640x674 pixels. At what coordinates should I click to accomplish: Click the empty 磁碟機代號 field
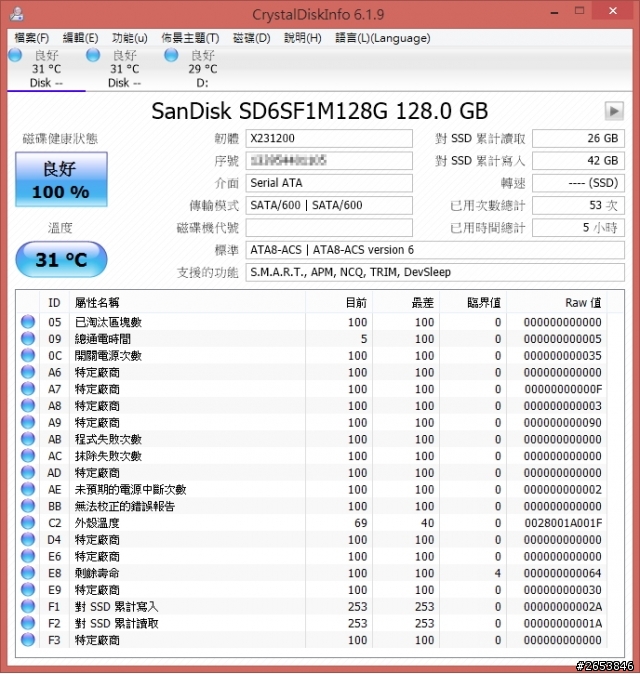(329, 228)
